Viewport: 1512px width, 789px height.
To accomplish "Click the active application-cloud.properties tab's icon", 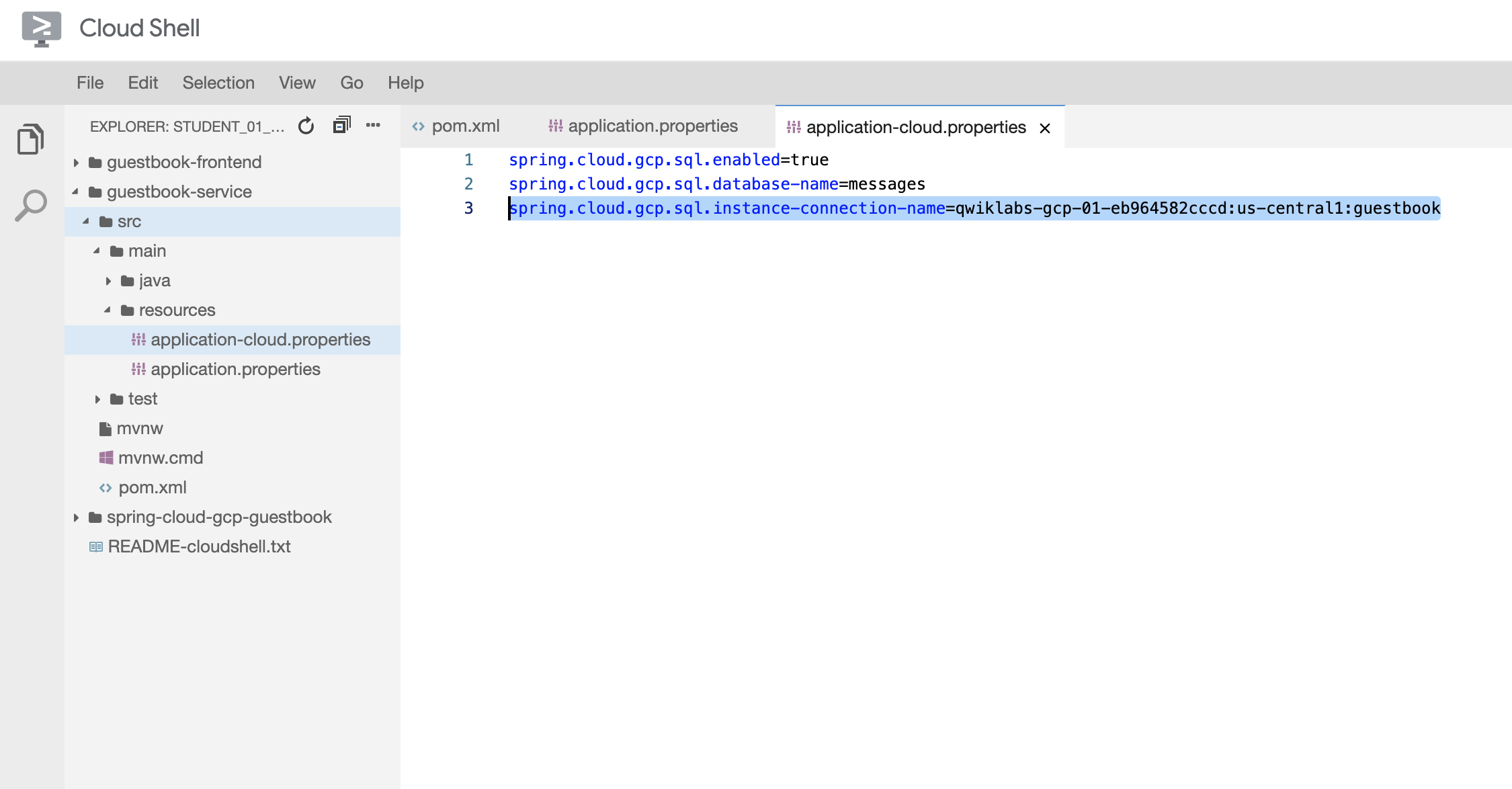I will (794, 127).
